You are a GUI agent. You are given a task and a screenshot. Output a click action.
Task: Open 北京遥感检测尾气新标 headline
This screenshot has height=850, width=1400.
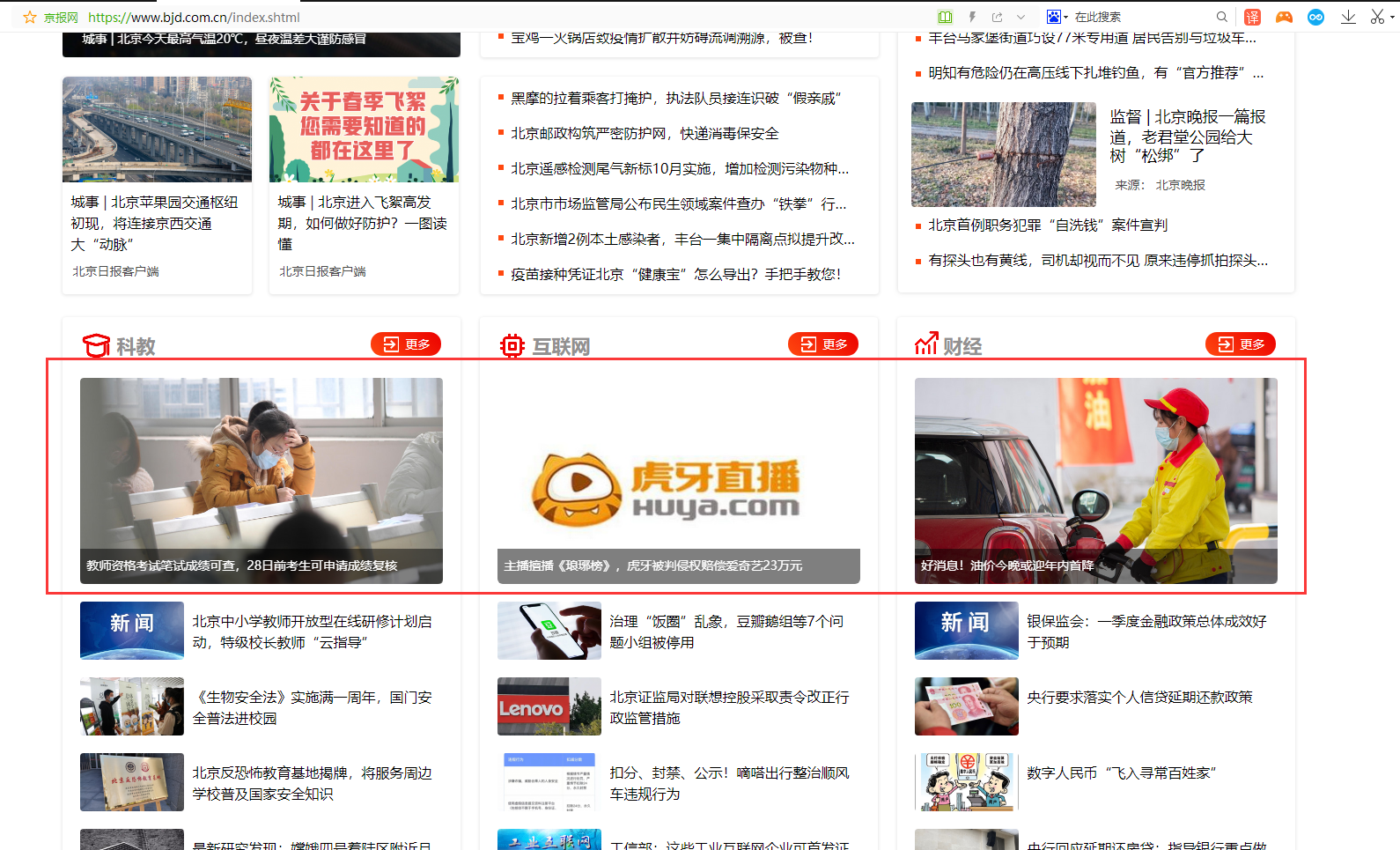(680, 168)
